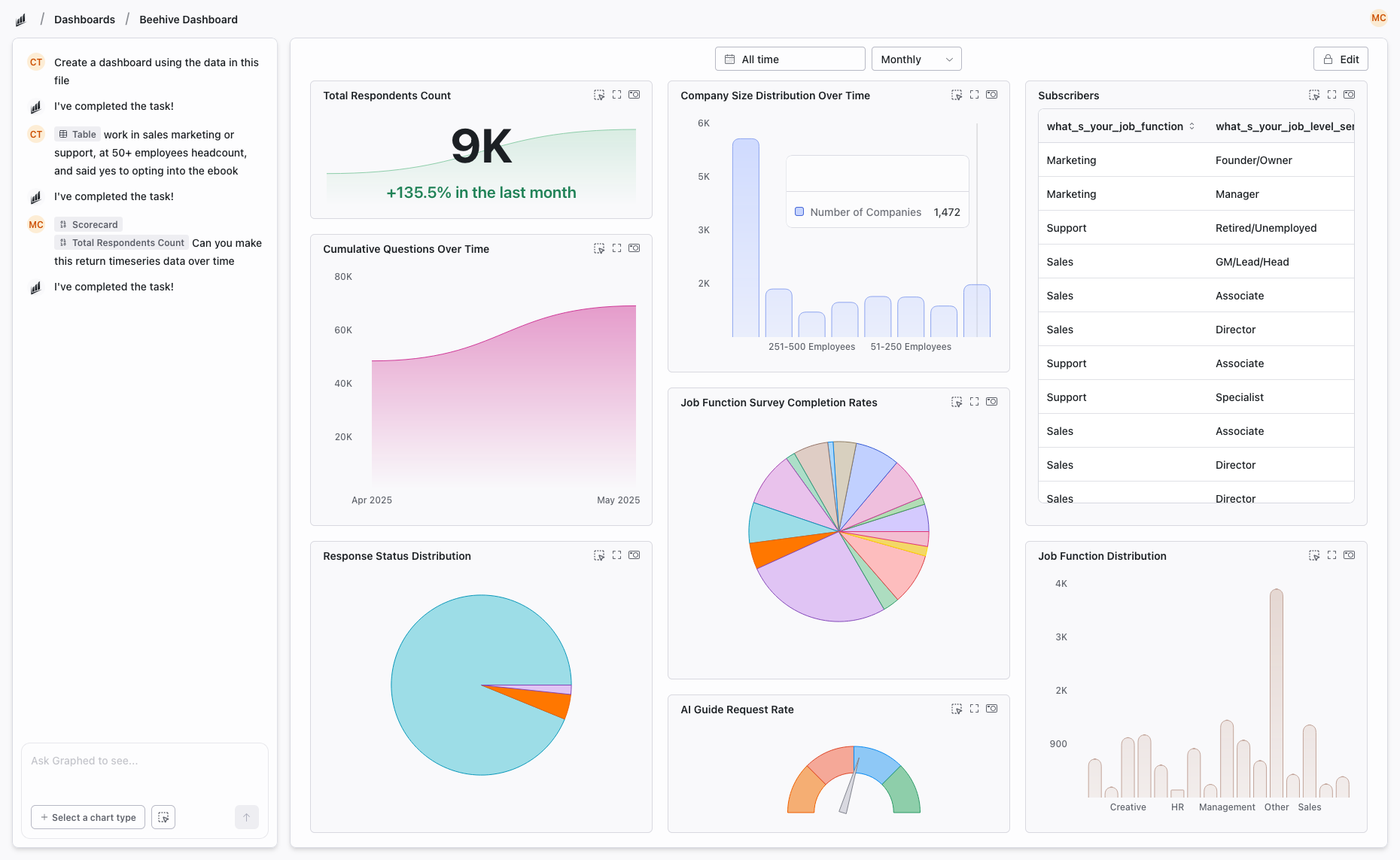1400x860 pixels.
Task: Open the Monthly granularity dropdown
Action: [x=915, y=59]
